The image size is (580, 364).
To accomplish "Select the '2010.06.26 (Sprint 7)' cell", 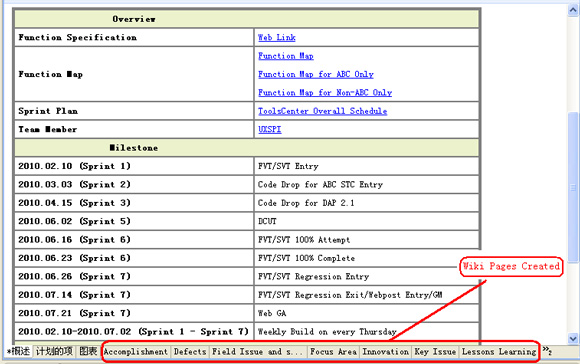I will coord(134,276).
